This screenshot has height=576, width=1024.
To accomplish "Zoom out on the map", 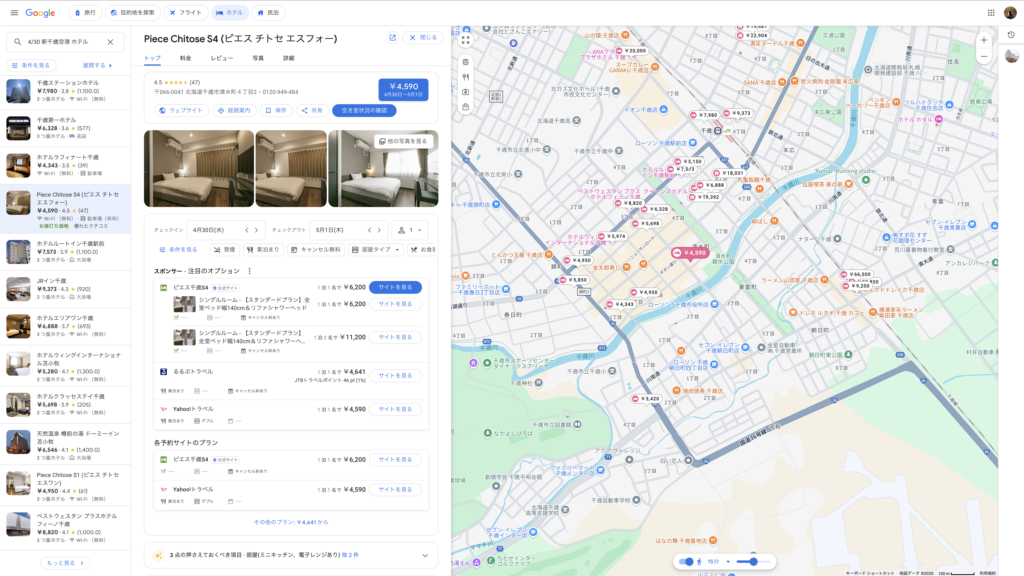I will [983, 57].
